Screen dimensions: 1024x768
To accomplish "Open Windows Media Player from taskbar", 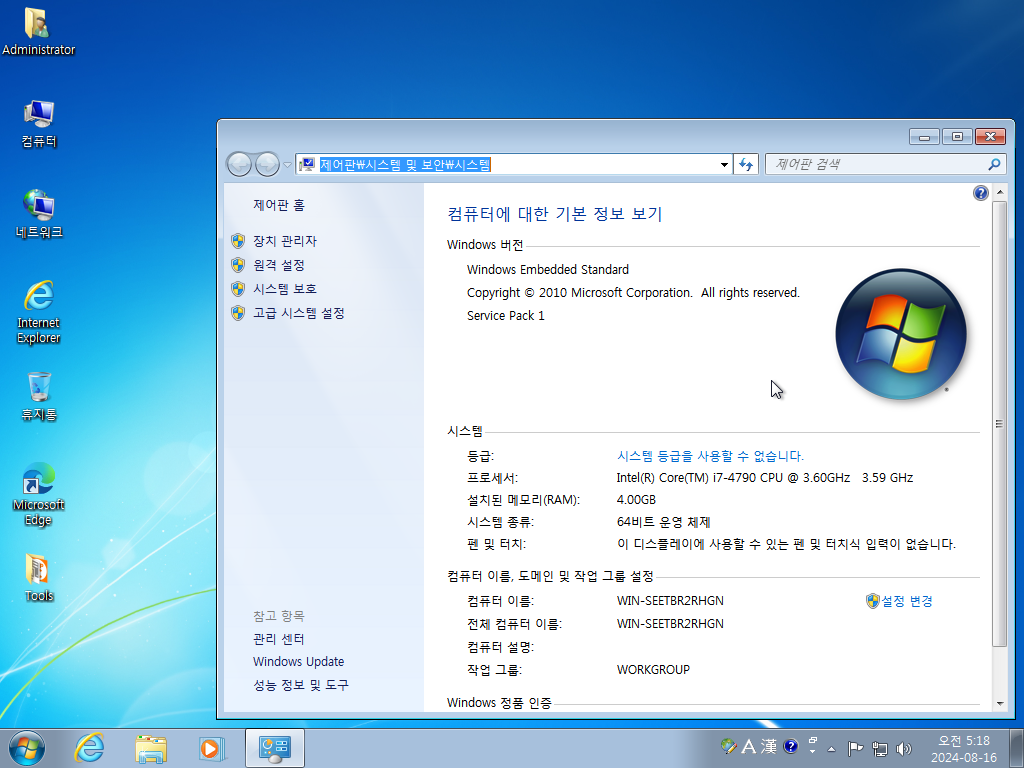I will [211, 748].
